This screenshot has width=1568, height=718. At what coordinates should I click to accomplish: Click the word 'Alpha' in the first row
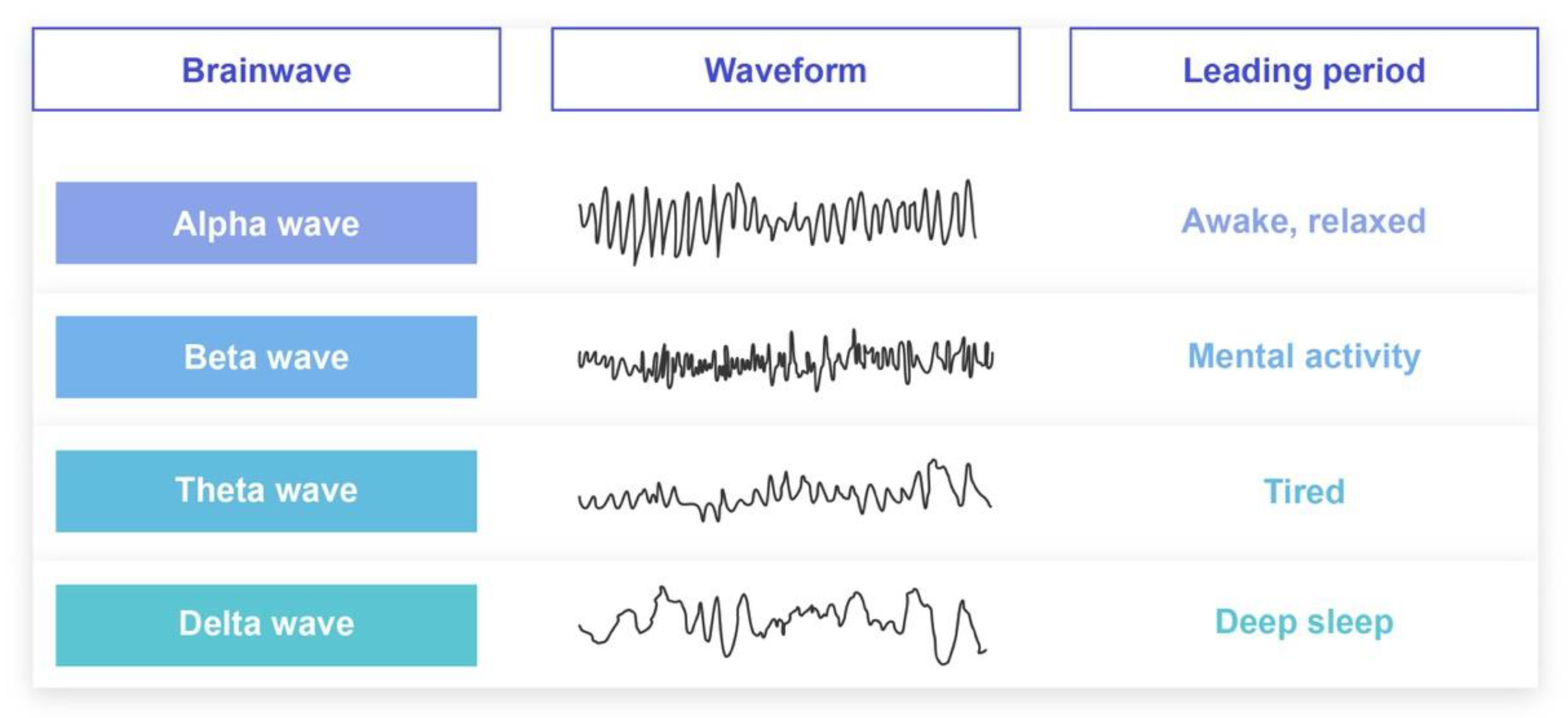click(220, 223)
